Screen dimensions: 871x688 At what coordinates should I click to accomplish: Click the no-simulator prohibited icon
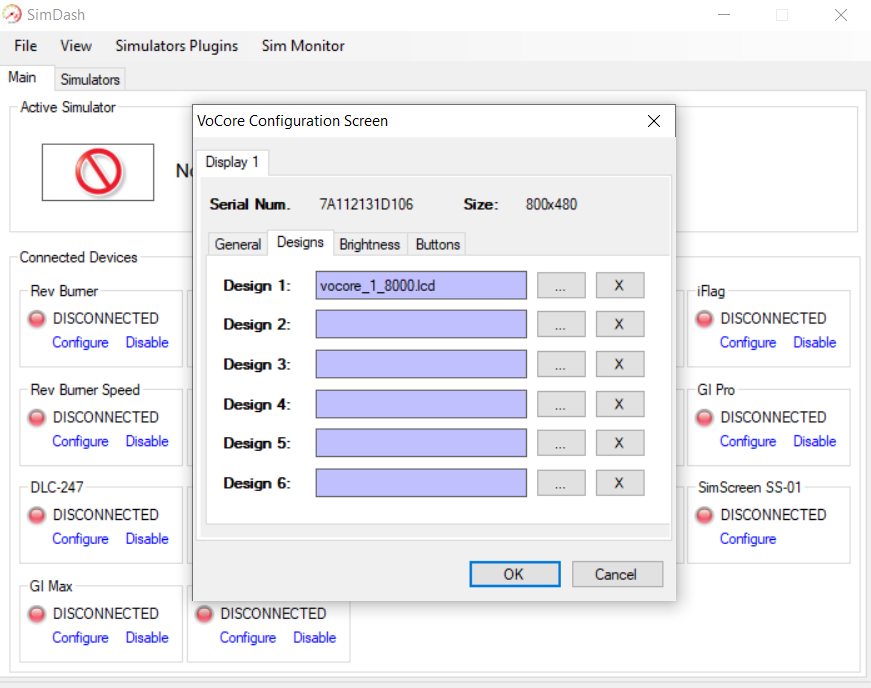[x=98, y=172]
